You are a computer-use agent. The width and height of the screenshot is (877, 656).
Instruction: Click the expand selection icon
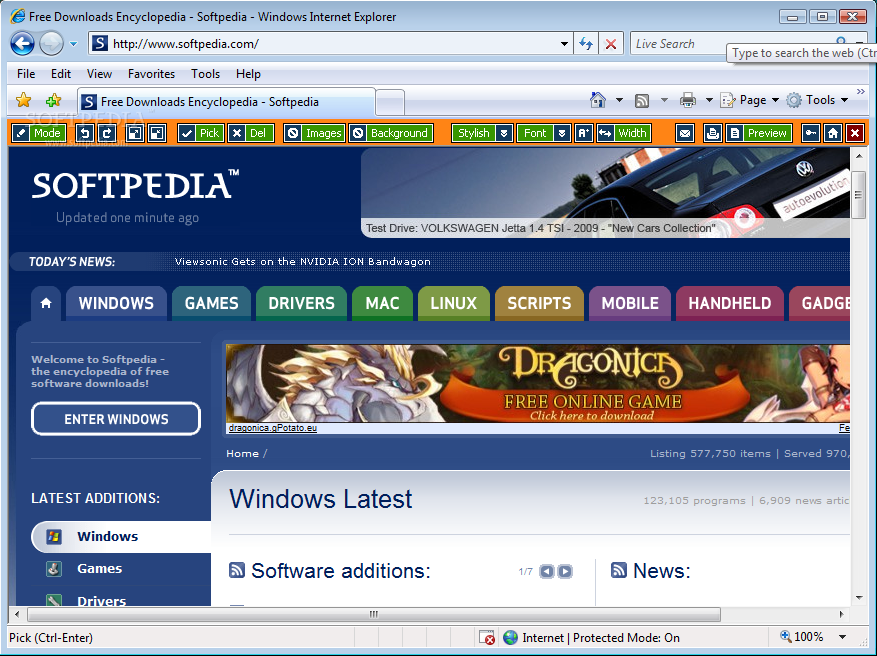pos(135,133)
